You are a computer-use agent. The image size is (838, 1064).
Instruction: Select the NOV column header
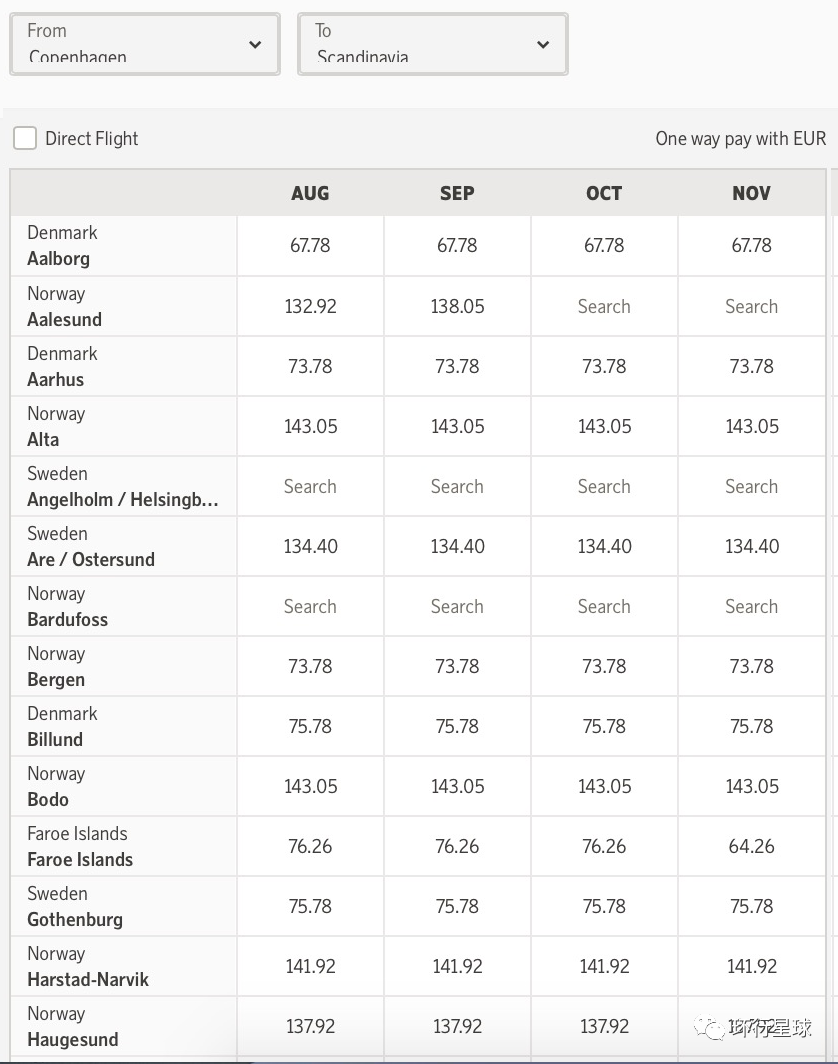[751, 193]
